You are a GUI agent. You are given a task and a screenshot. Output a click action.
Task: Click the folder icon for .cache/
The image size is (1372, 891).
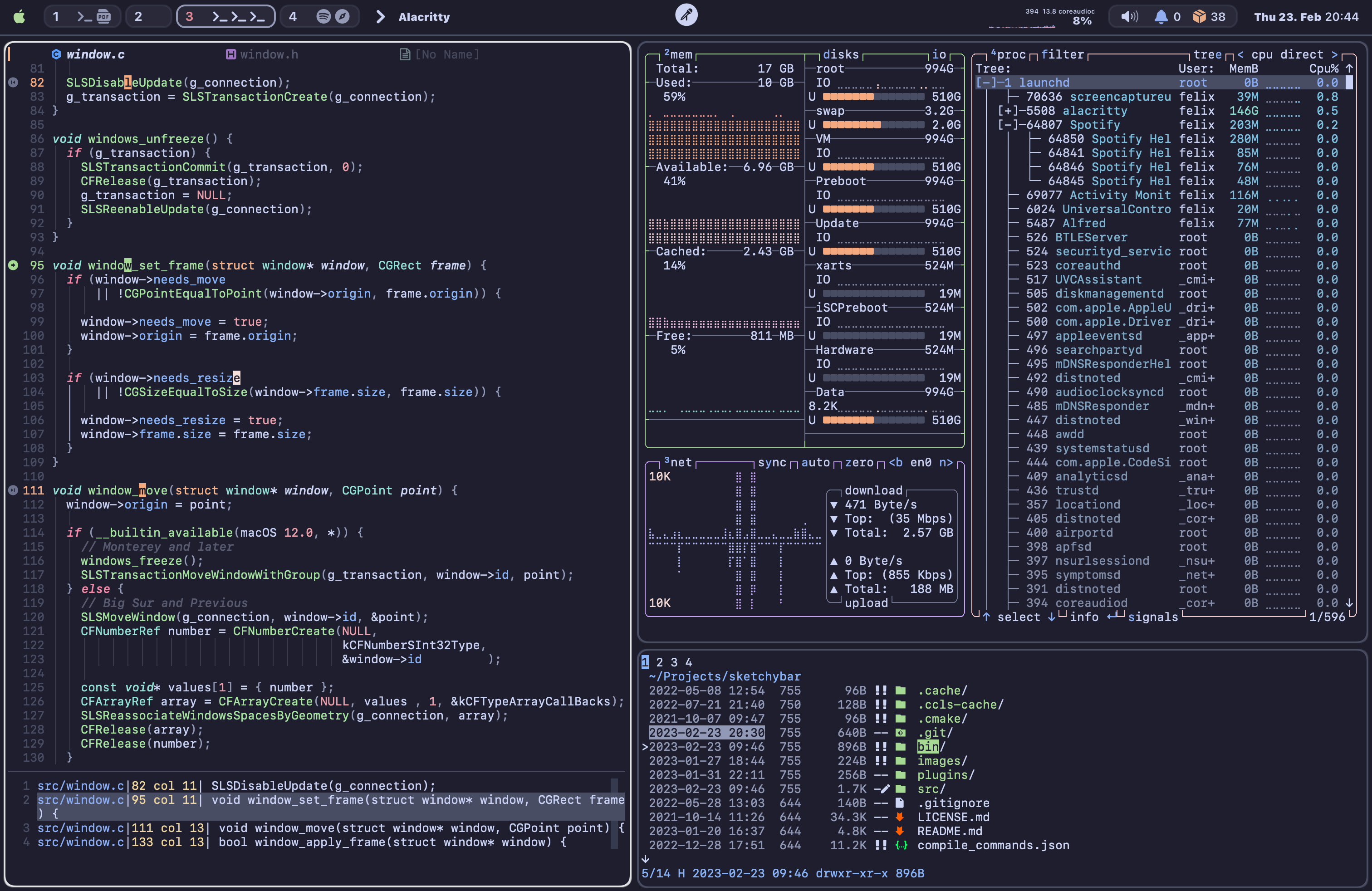[901, 690]
